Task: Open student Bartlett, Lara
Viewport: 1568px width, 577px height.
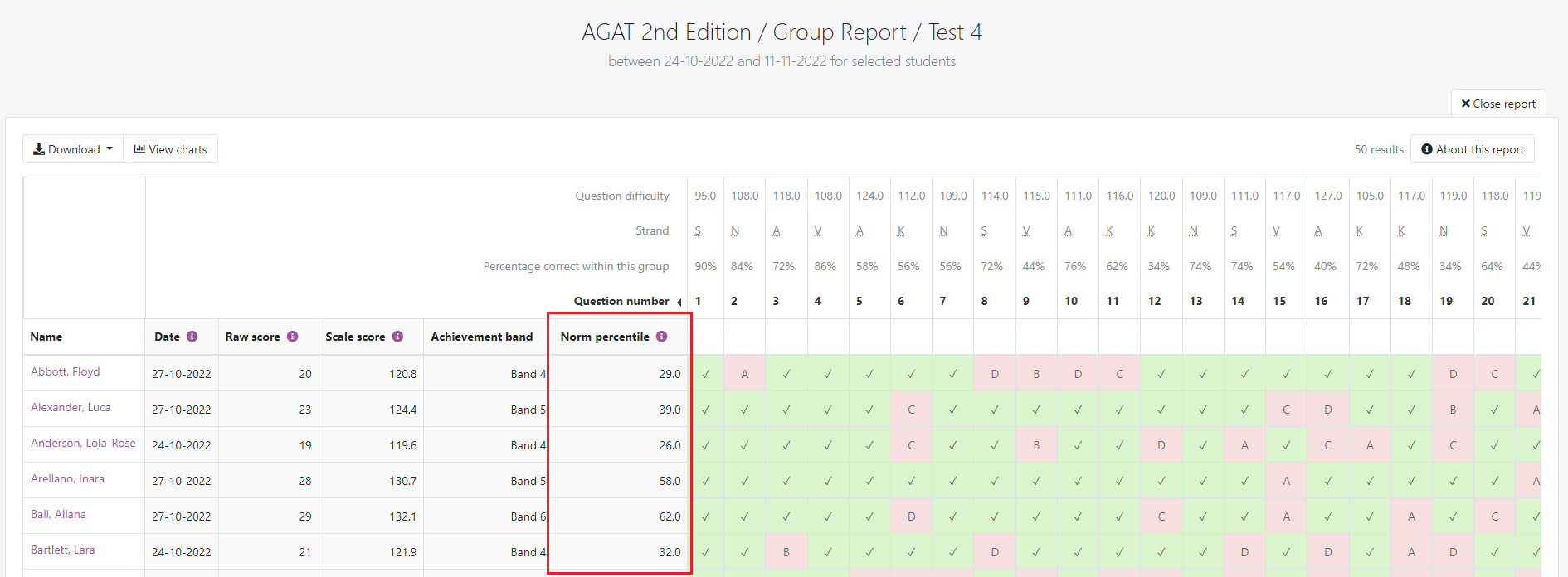Action: [x=62, y=550]
